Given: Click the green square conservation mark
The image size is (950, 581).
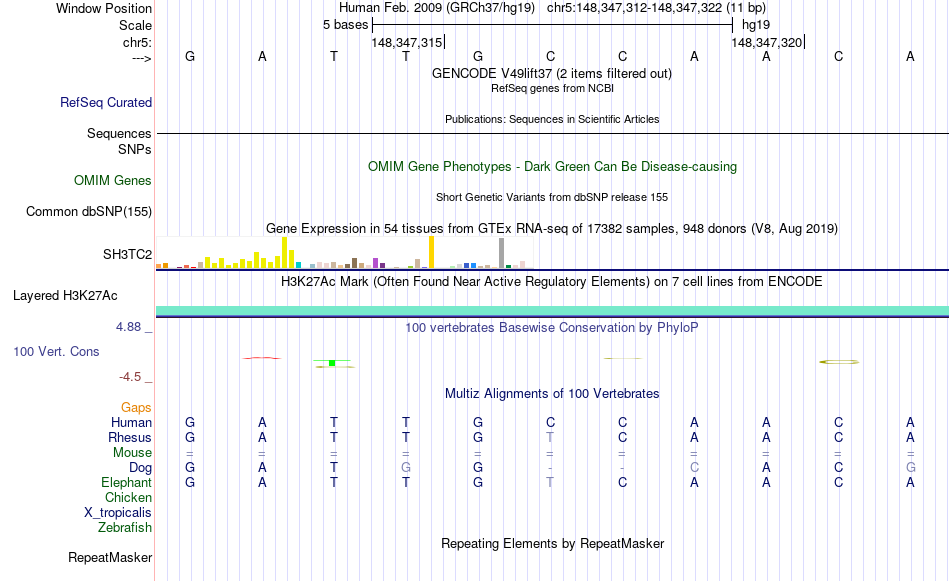Looking at the screenshot, I should point(332,363).
